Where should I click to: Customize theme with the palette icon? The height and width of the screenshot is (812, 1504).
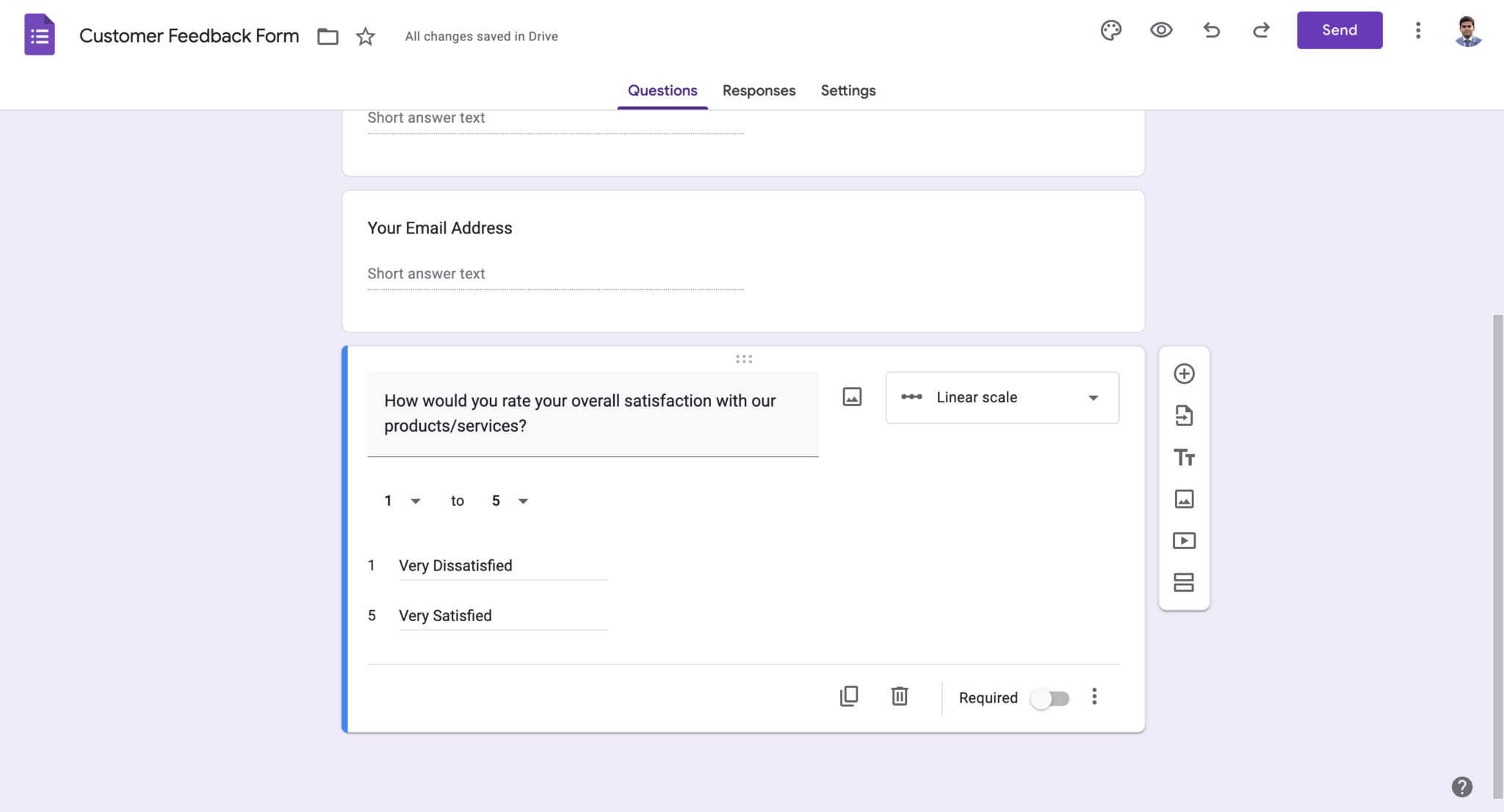pyautogui.click(x=1110, y=30)
